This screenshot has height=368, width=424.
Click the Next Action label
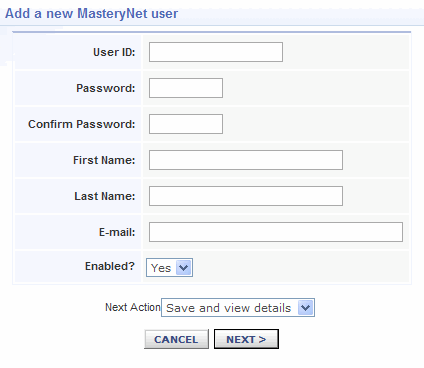point(133,307)
